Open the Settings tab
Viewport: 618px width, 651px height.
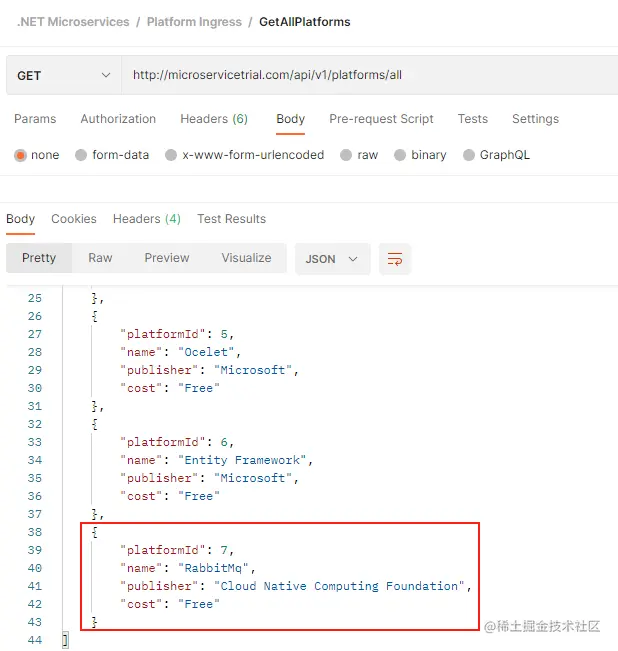point(535,119)
